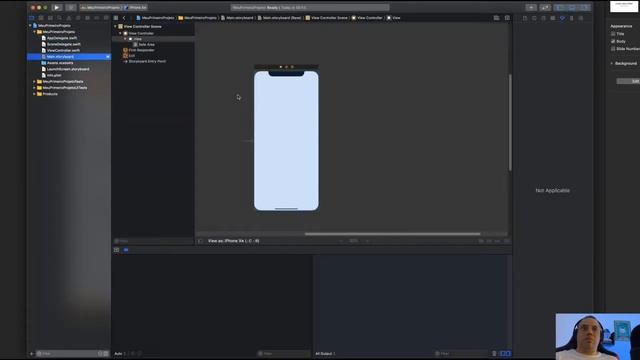Toggle the console split view buttons
This screenshot has height=360, width=640.
coord(505,353)
